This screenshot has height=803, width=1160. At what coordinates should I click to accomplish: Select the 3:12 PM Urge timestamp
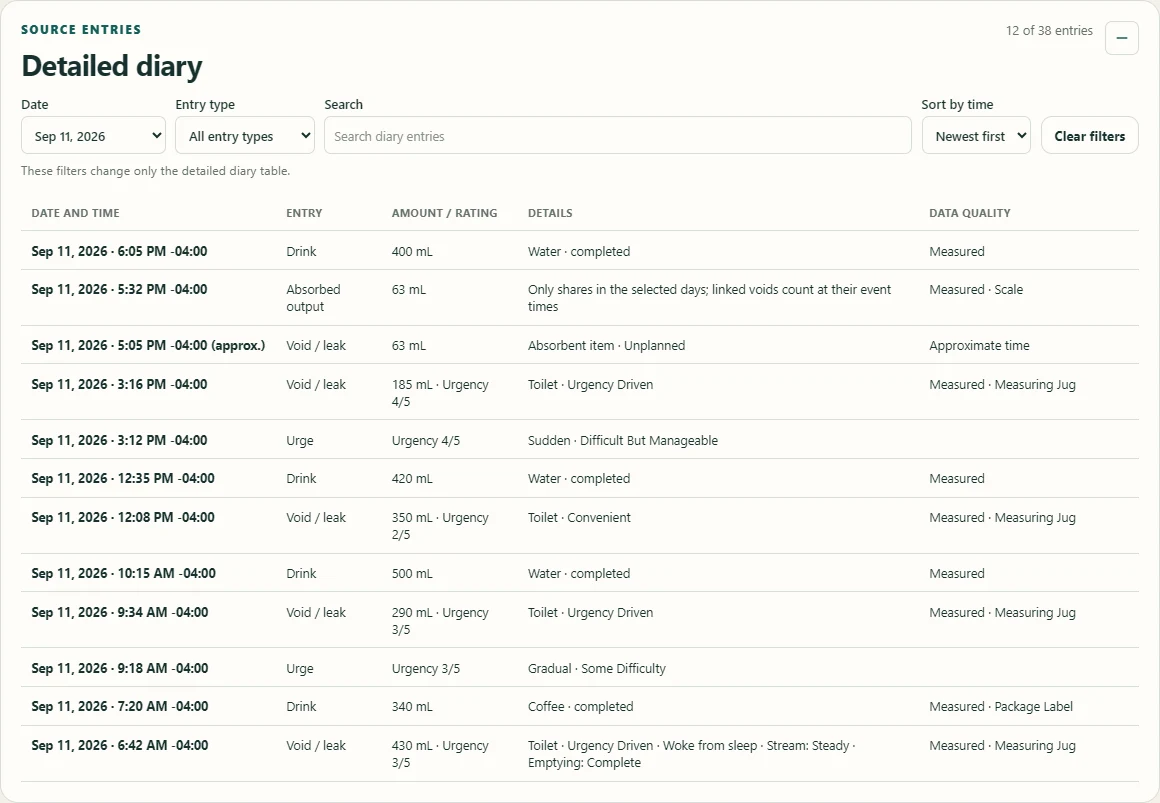tap(119, 440)
